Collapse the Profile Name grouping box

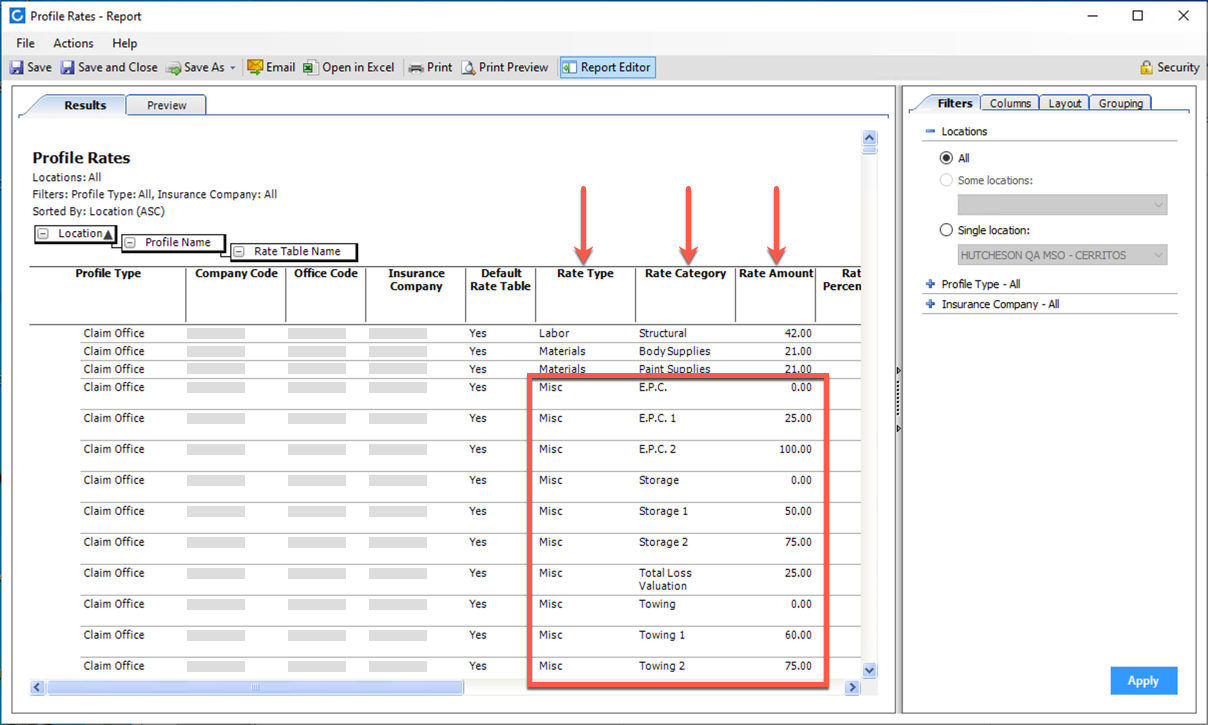tap(130, 243)
